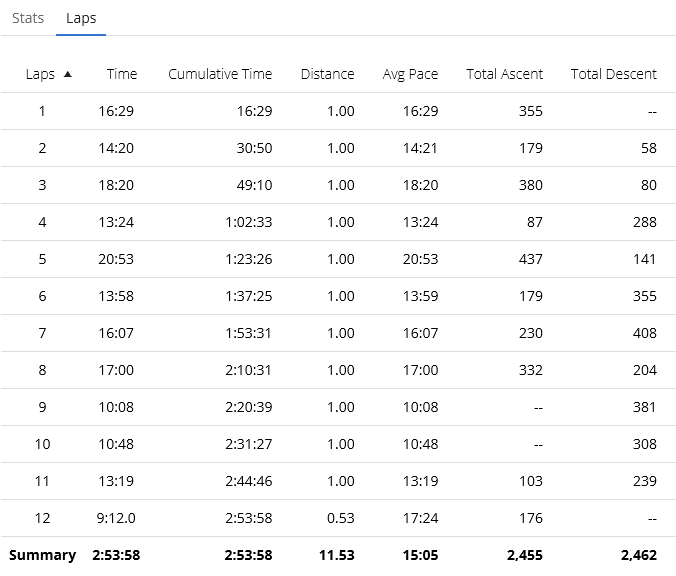Click lap 9 time value 10:08

click(x=116, y=407)
